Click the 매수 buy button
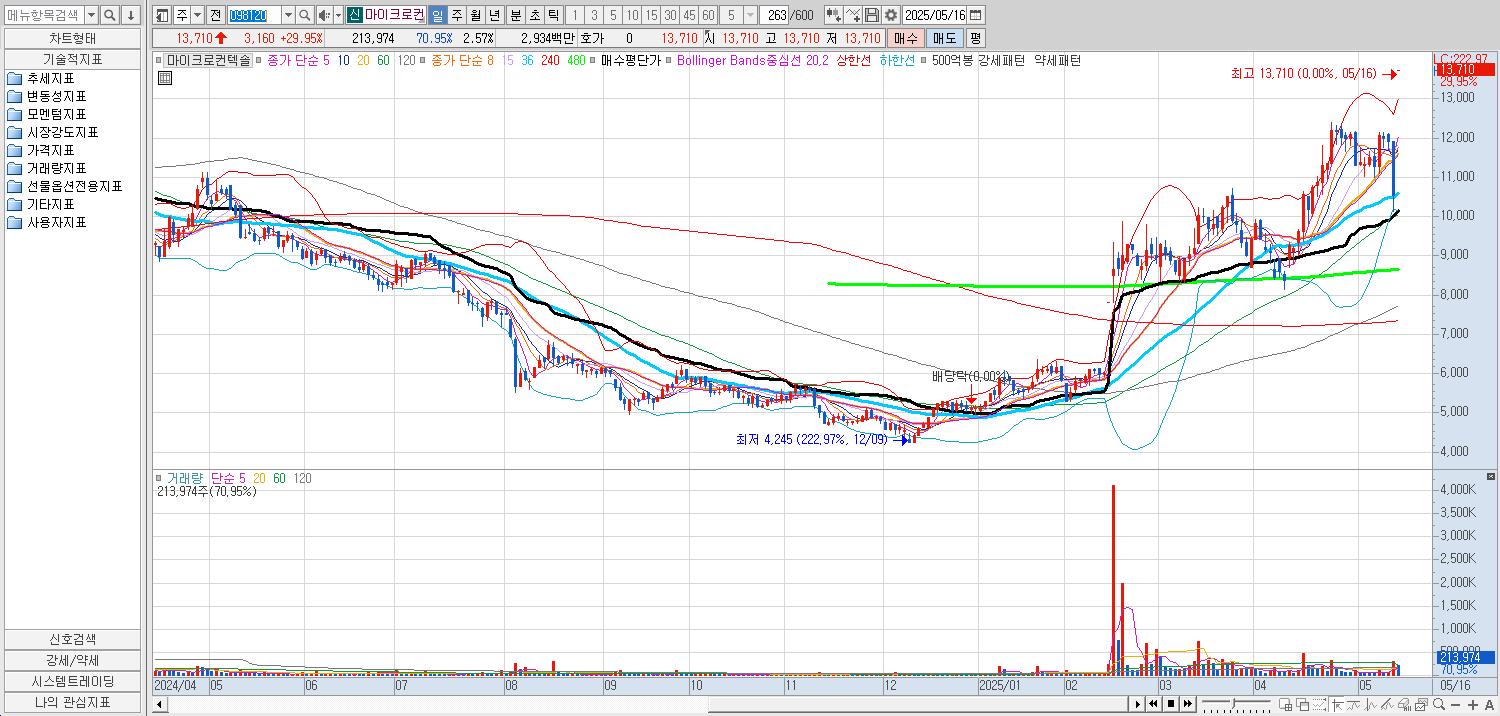This screenshot has height=716, width=1500. [x=905, y=38]
